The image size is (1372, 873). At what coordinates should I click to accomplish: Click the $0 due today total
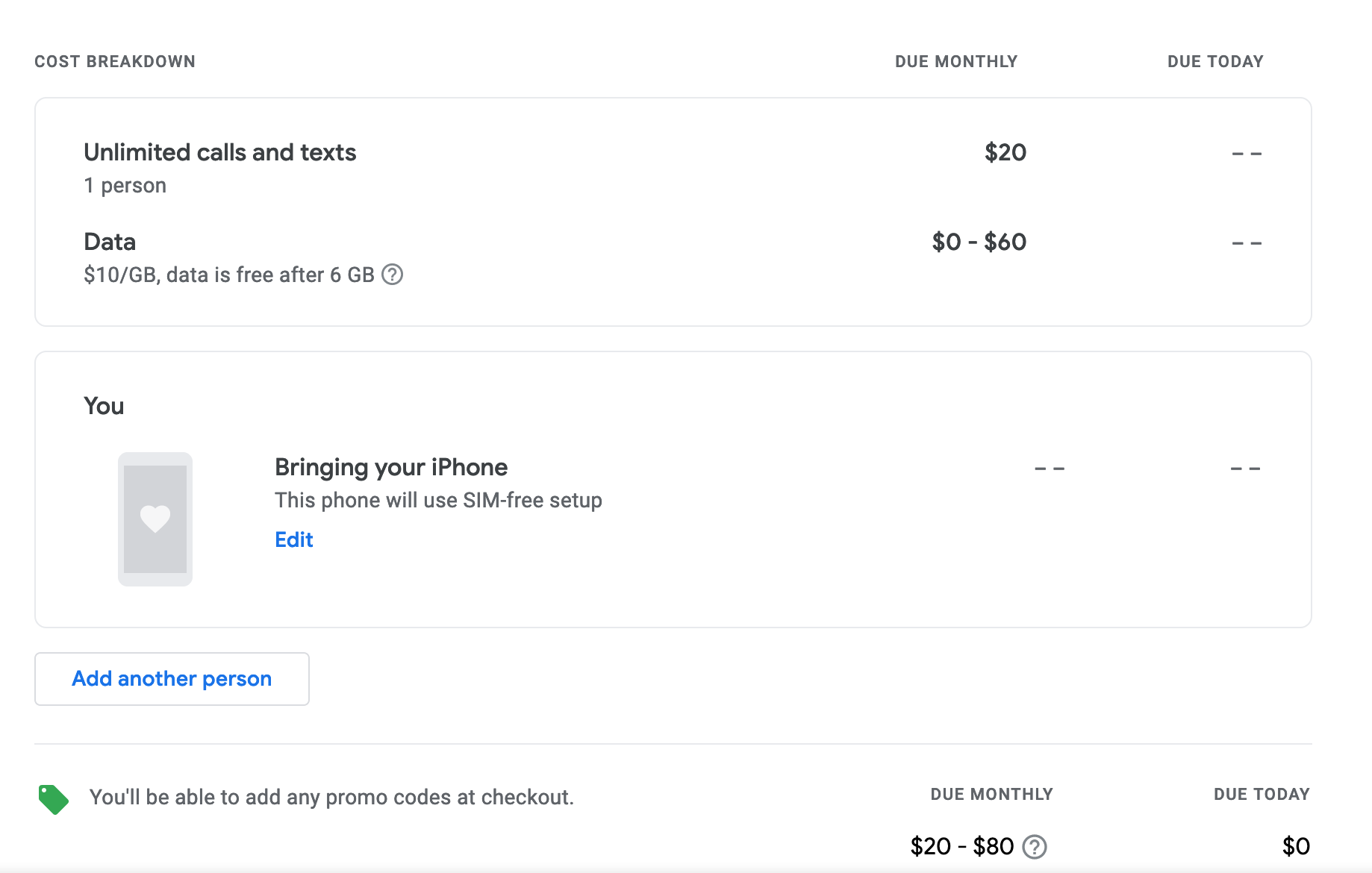pos(1297,846)
